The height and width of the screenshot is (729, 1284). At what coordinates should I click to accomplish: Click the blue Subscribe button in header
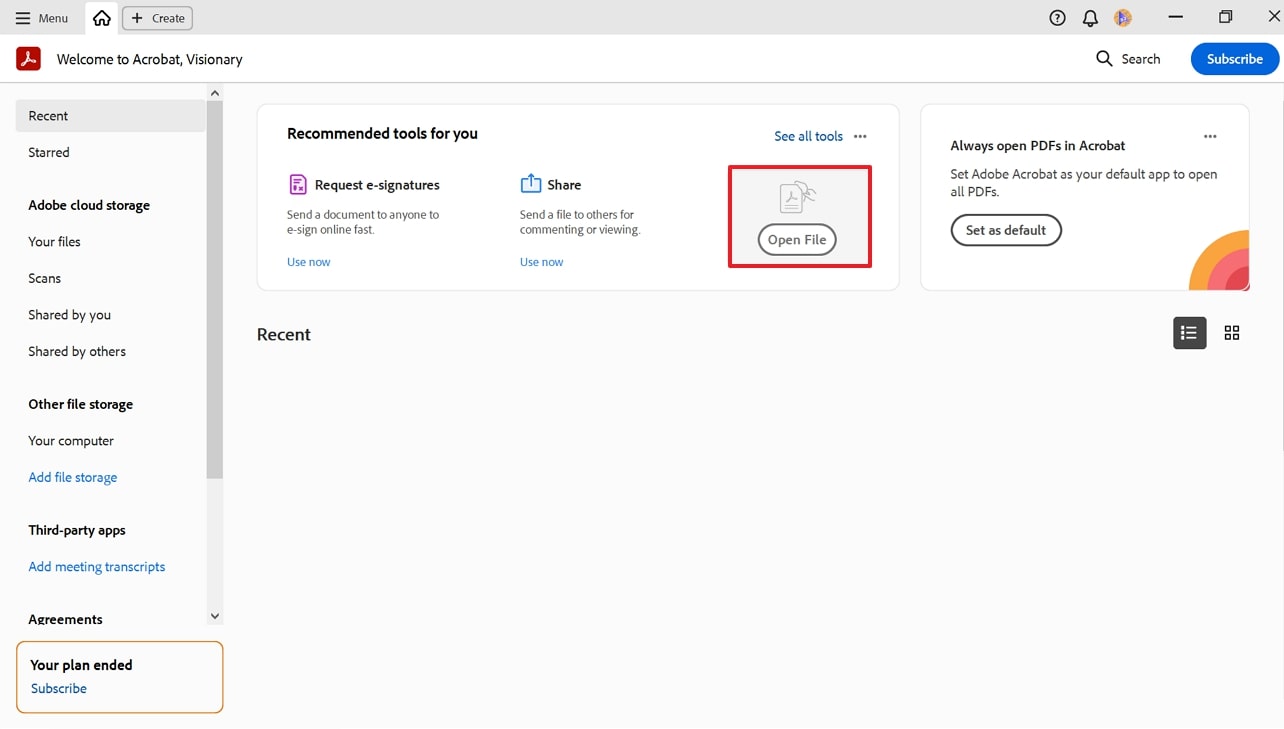coord(1234,59)
